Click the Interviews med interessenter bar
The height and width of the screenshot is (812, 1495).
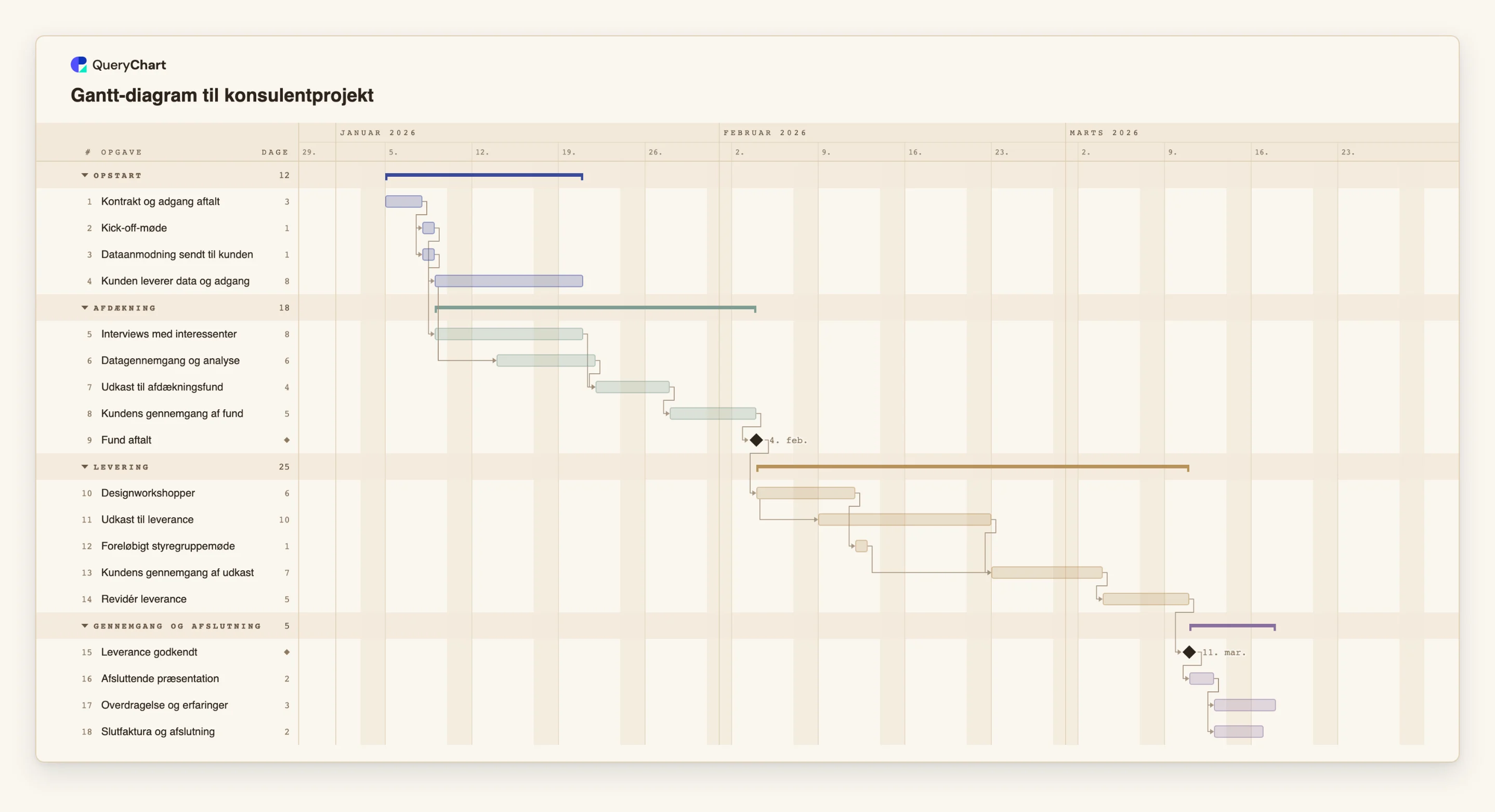tap(509, 334)
